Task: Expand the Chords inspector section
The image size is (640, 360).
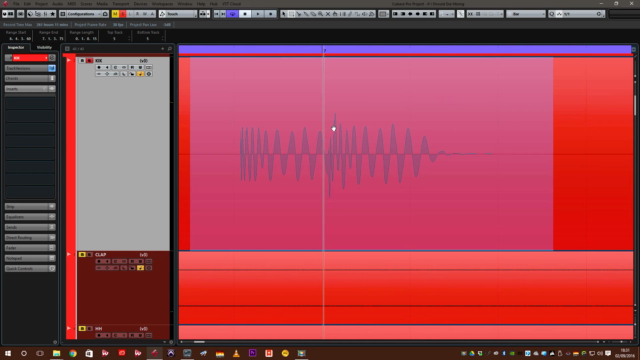Action: coord(30,78)
